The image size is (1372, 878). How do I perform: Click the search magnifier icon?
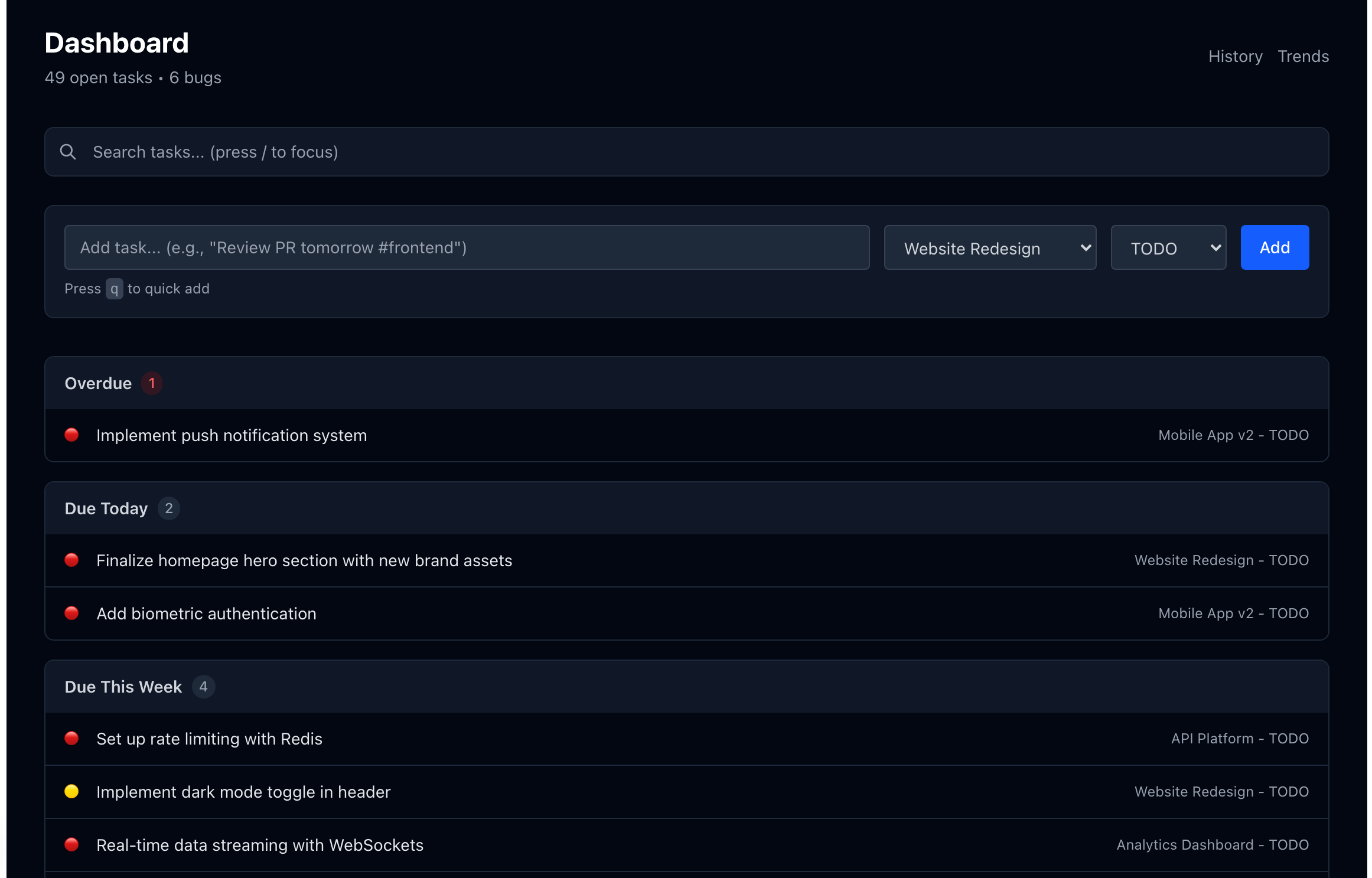[x=68, y=152]
